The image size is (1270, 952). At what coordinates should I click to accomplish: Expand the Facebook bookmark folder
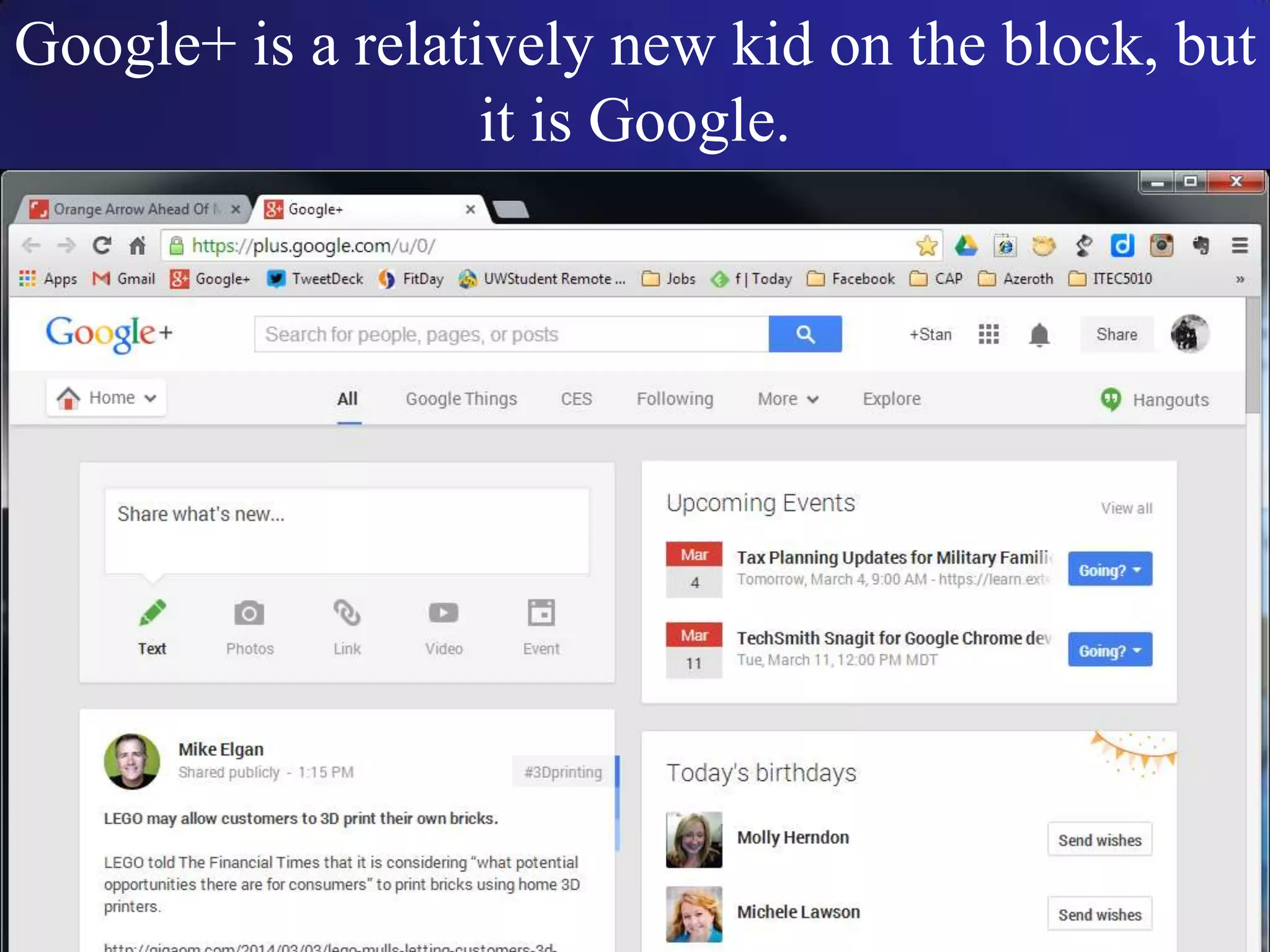pyautogui.click(x=851, y=279)
